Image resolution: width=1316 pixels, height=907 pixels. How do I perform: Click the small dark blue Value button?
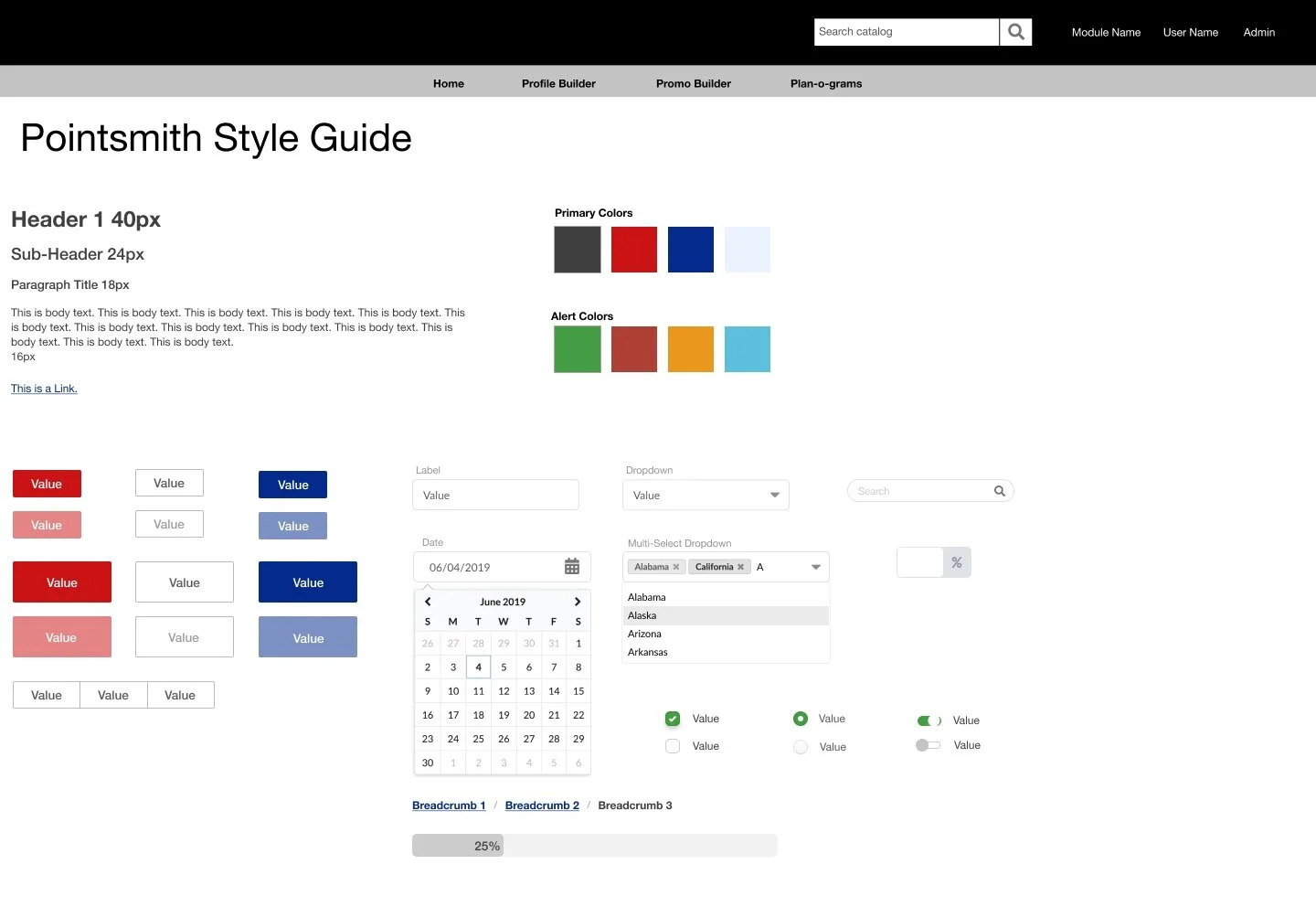click(292, 485)
